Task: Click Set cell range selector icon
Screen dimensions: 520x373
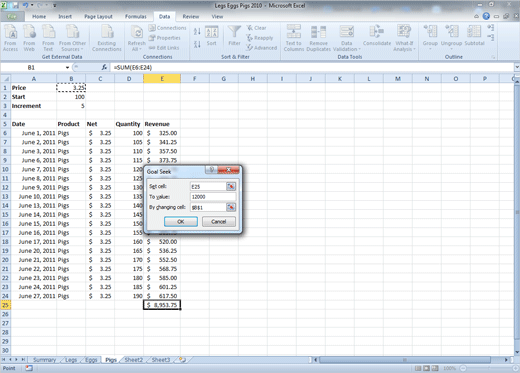Action: [x=231, y=187]
